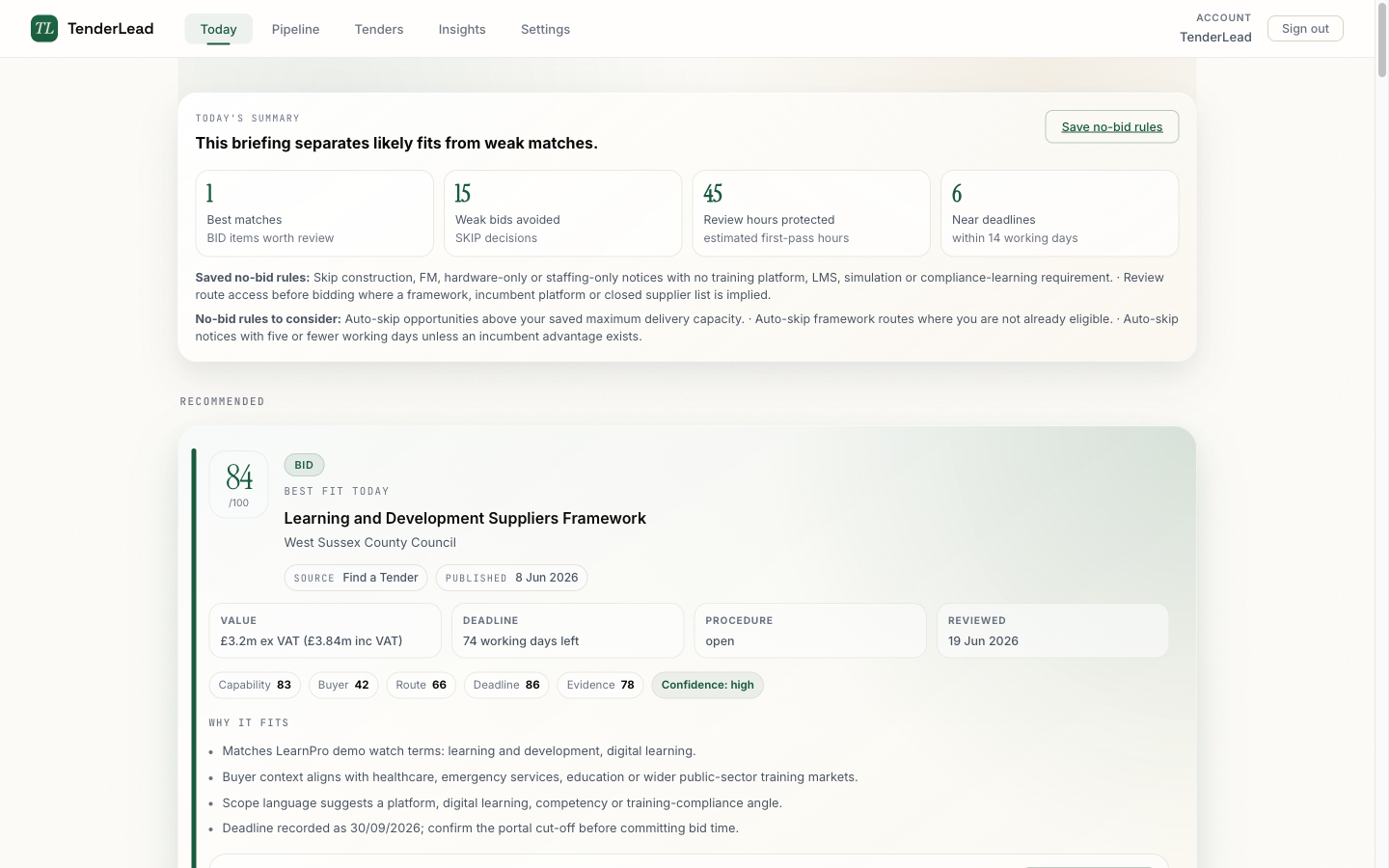Click the No-bid rules to consider paragraph
The width and height of the screenshot is (1389, 868).
[687, 328]
